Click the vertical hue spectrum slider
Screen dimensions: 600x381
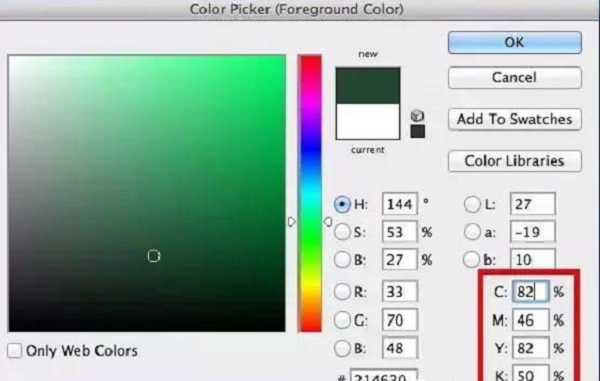tap(310, 193)
